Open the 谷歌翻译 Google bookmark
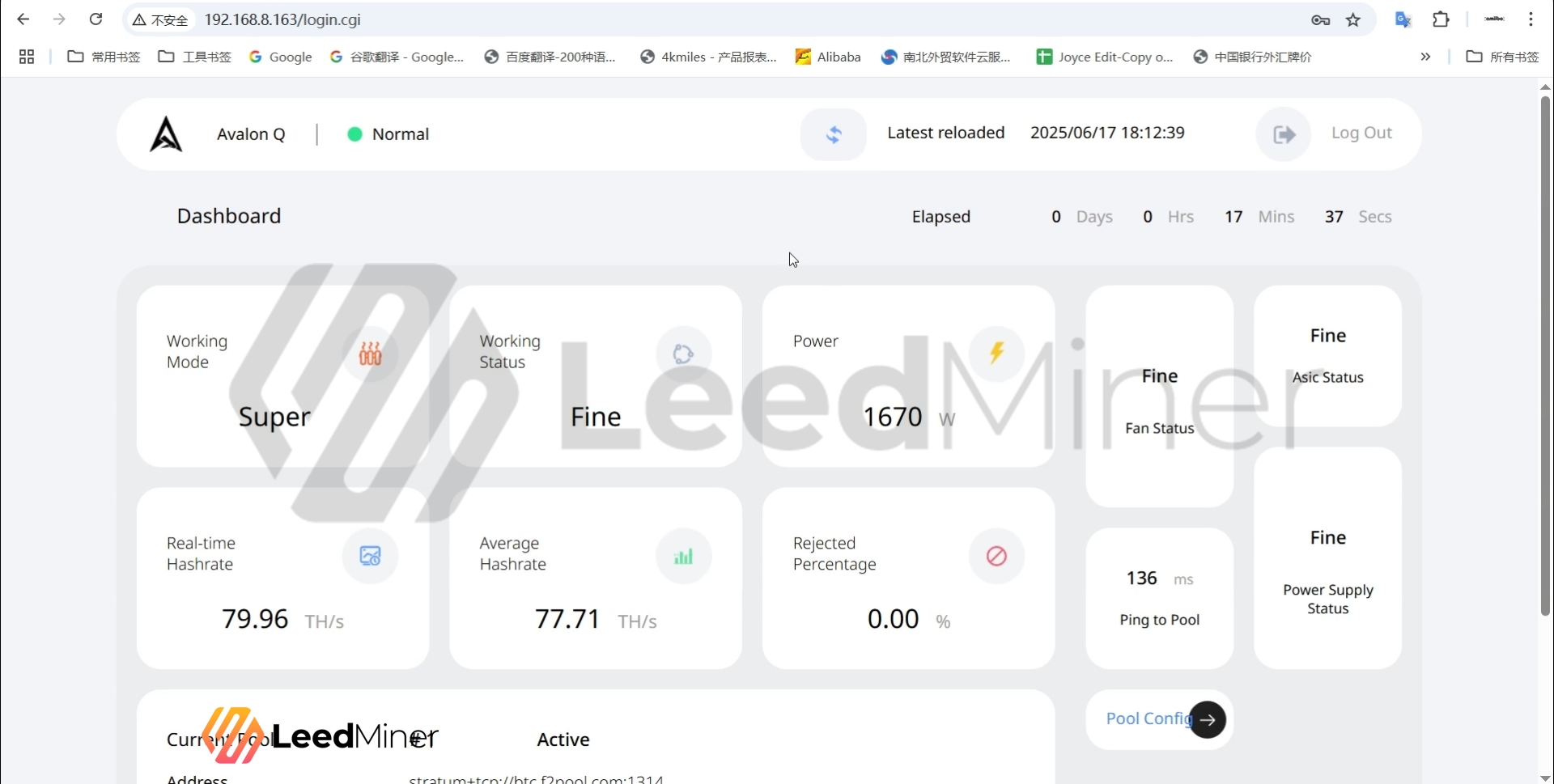 tap(397, 57)
